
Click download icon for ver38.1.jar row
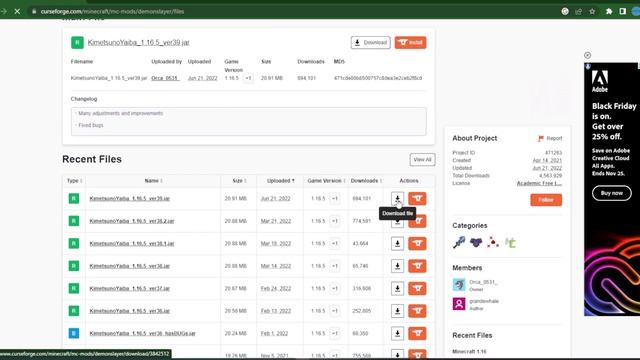click(x=397, y=244)
